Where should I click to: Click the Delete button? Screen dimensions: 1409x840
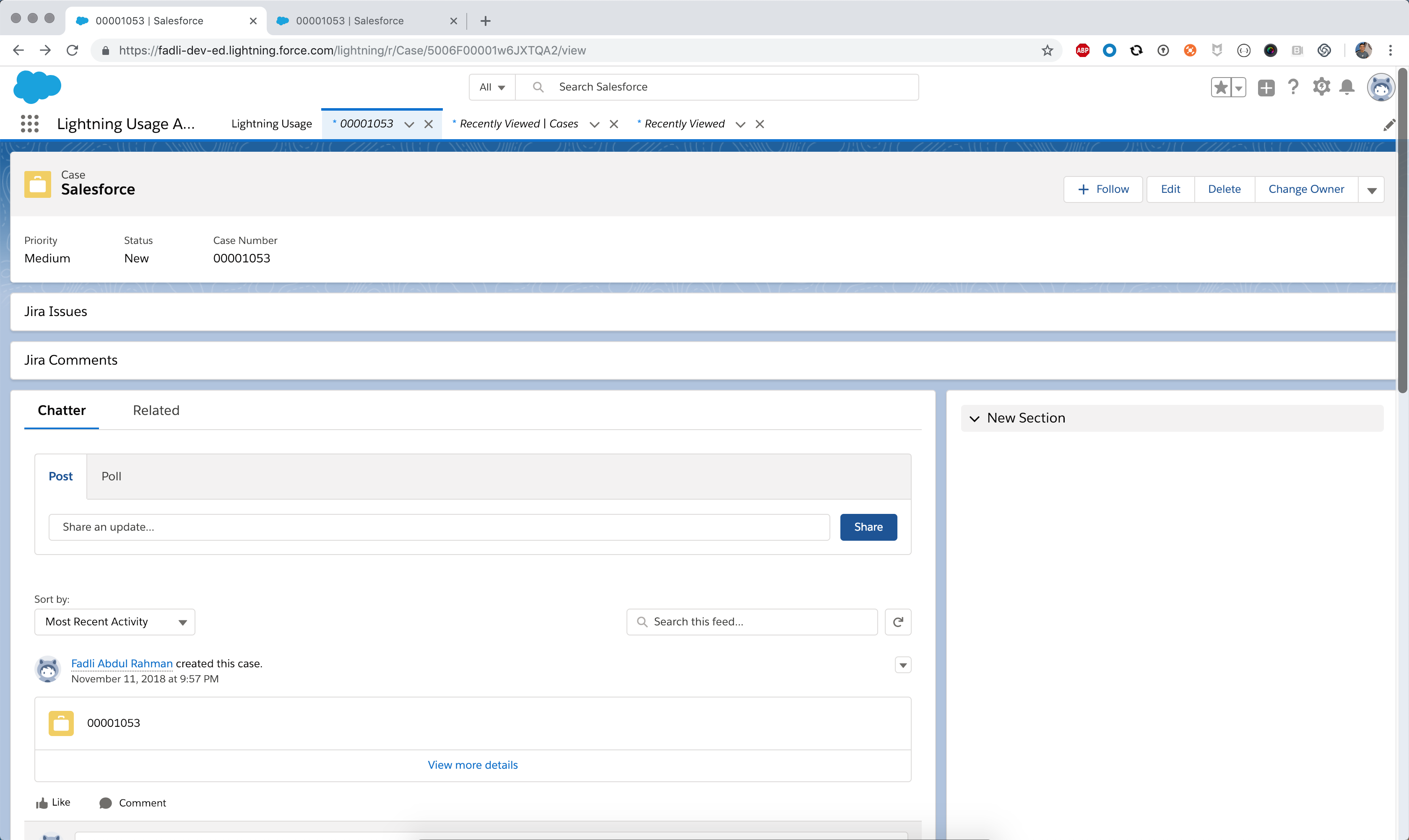(x=1224, y=189)
